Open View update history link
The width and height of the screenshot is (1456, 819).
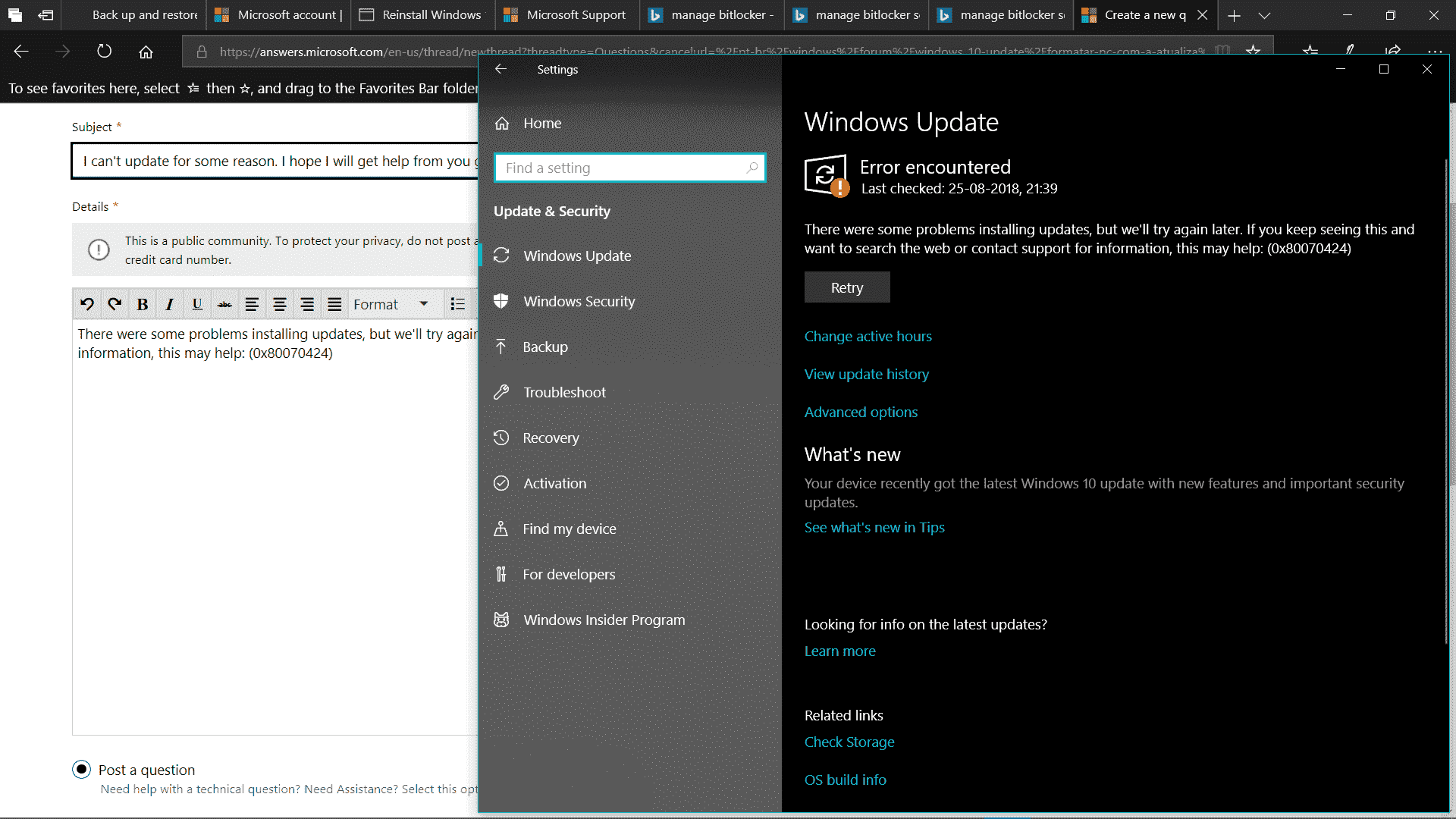coord(867,374)
